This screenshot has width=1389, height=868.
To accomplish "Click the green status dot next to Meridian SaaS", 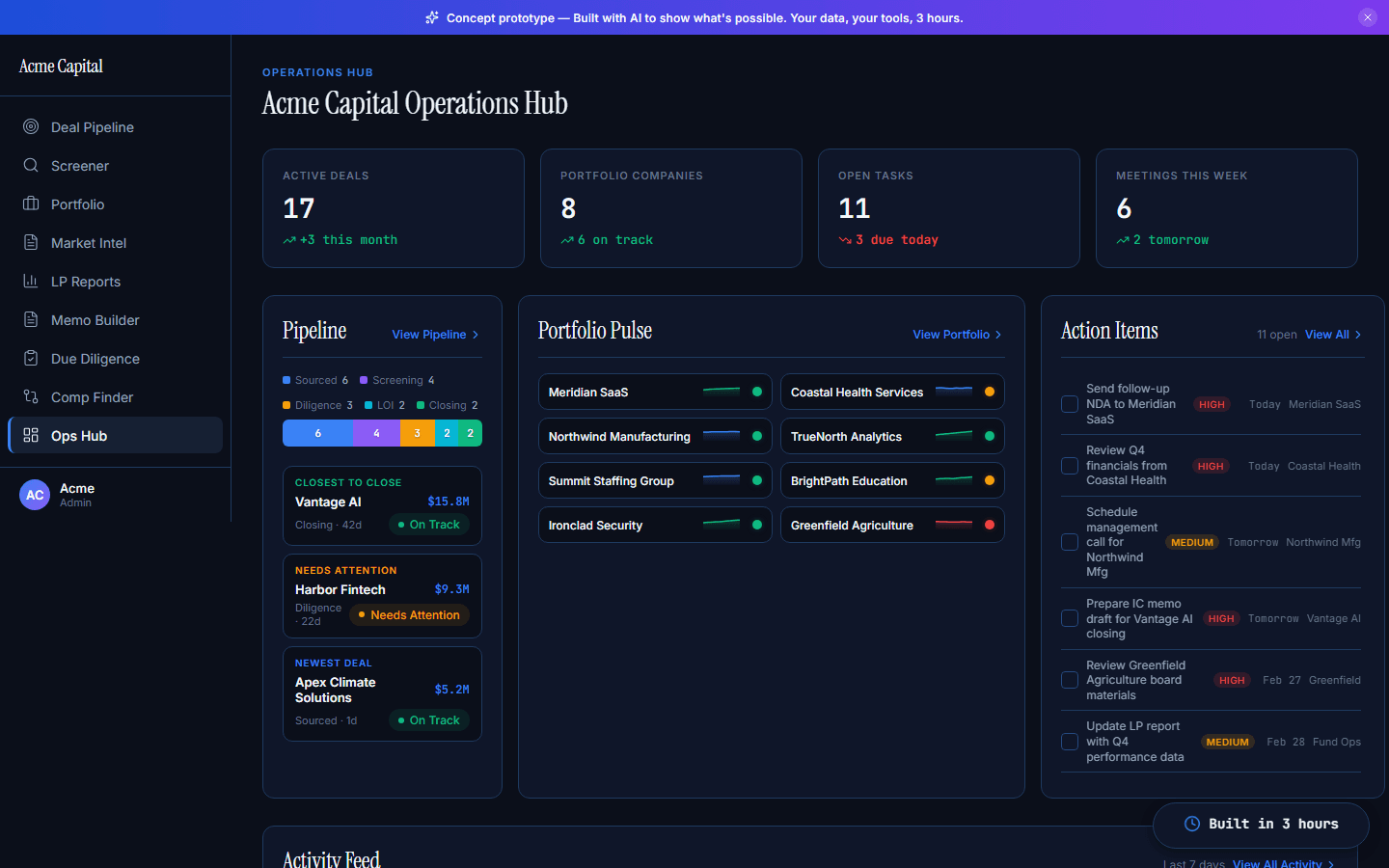I will [x=756, y=392].
